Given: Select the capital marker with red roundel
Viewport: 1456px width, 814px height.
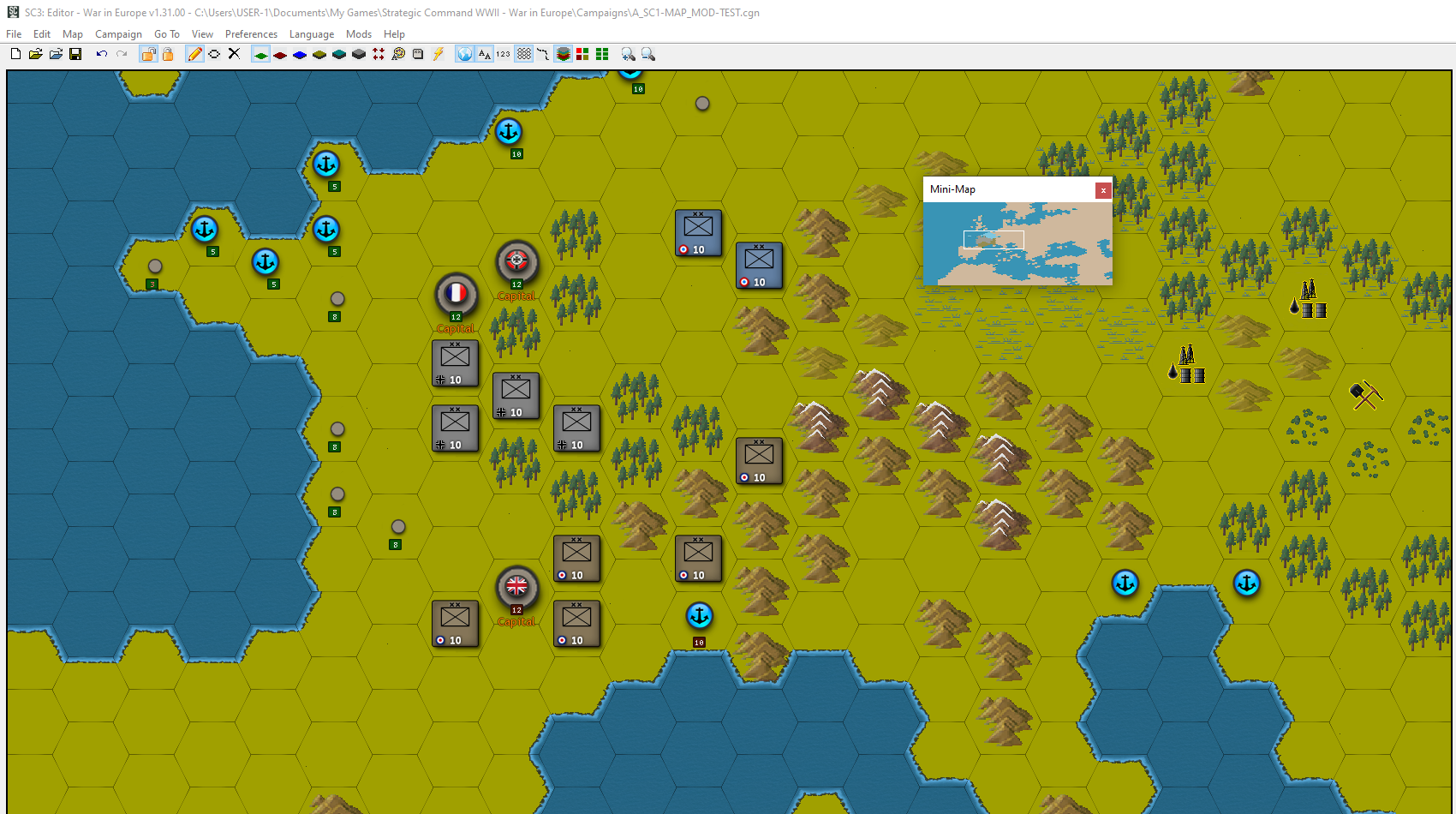Looking at the screenshot, I should click(x=516, y=261).
